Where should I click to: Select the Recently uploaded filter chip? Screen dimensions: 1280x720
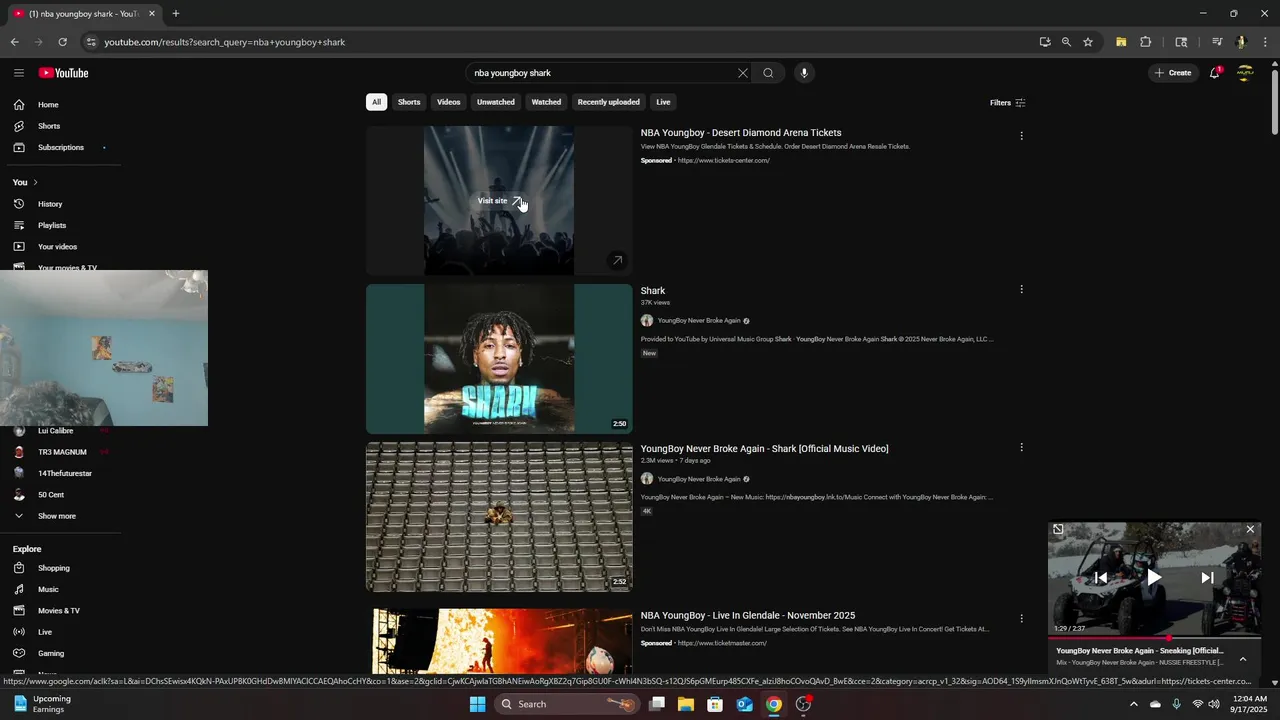coord(609,102)
